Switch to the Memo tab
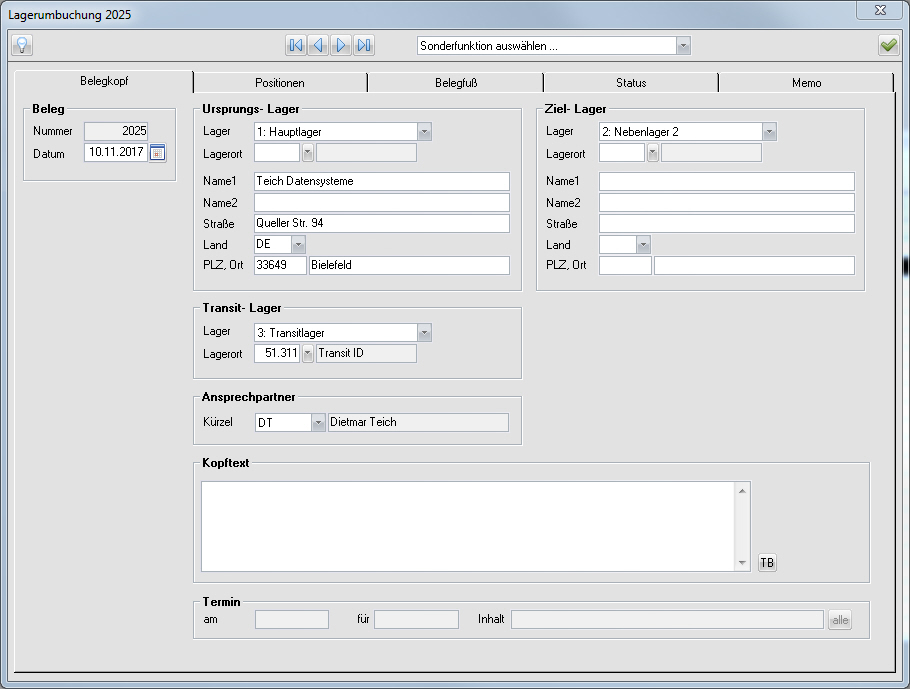 coord(806,83)
